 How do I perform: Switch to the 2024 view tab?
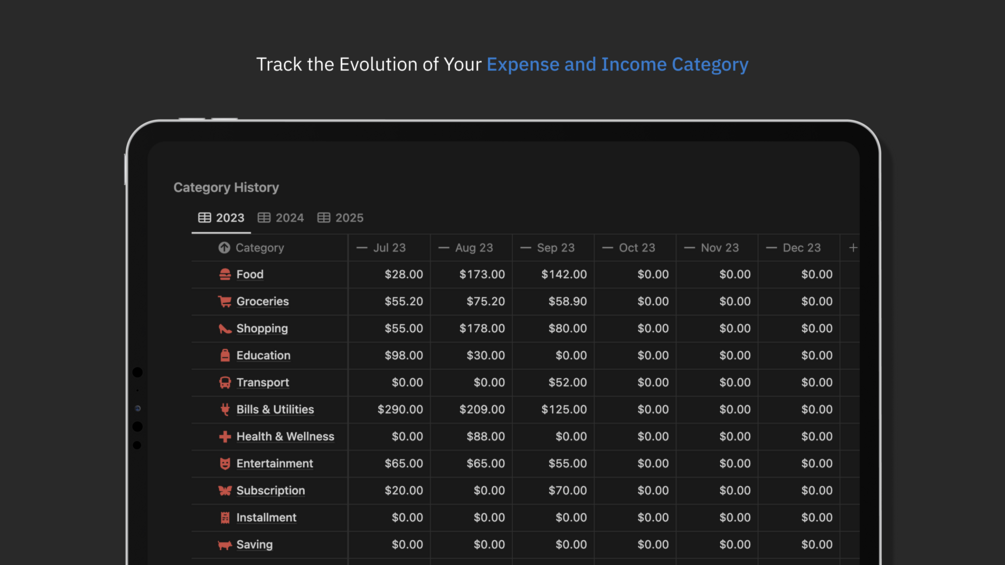pyautogui.click(x=281, y=218)
